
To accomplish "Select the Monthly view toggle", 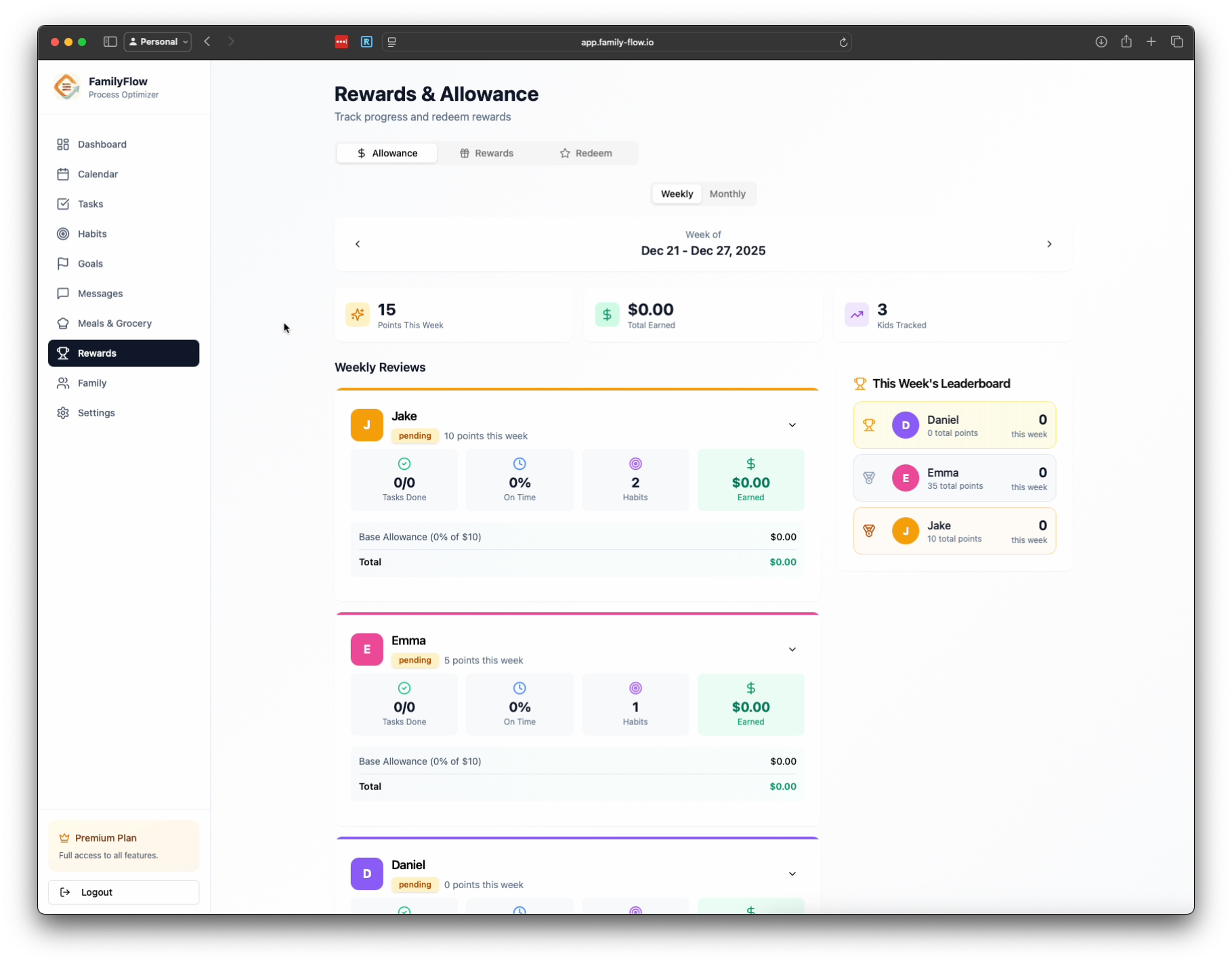I will tap(727, 194).
